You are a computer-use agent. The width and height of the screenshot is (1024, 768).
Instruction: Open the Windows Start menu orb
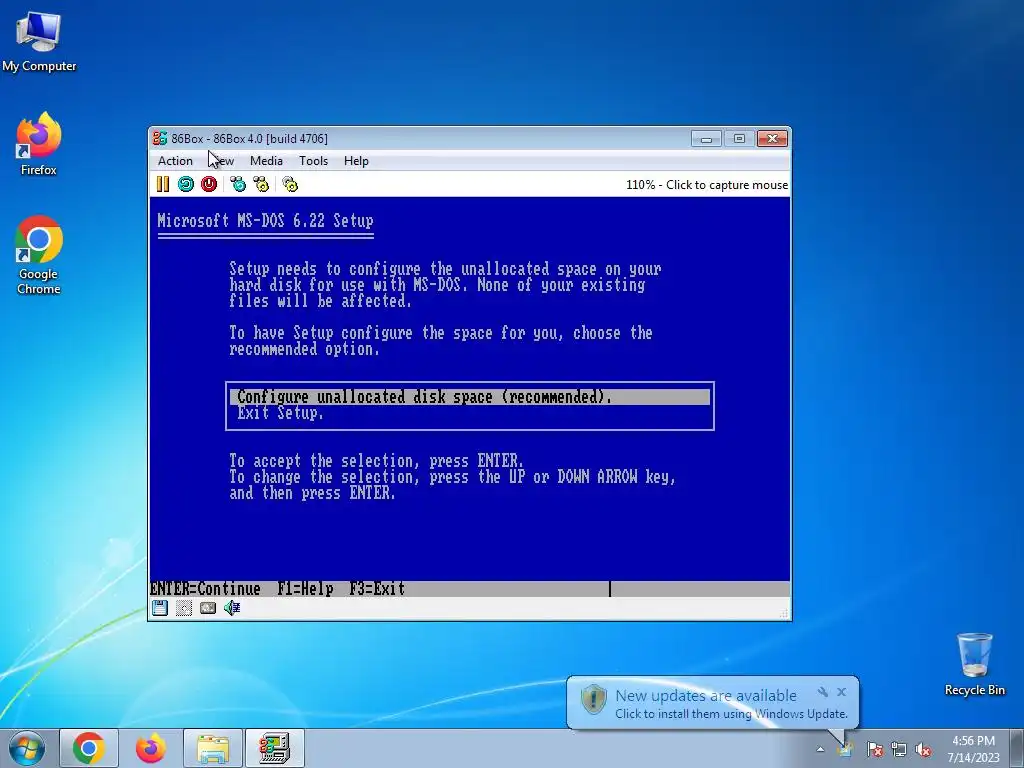pyautogui.click(x=27, y=748)
